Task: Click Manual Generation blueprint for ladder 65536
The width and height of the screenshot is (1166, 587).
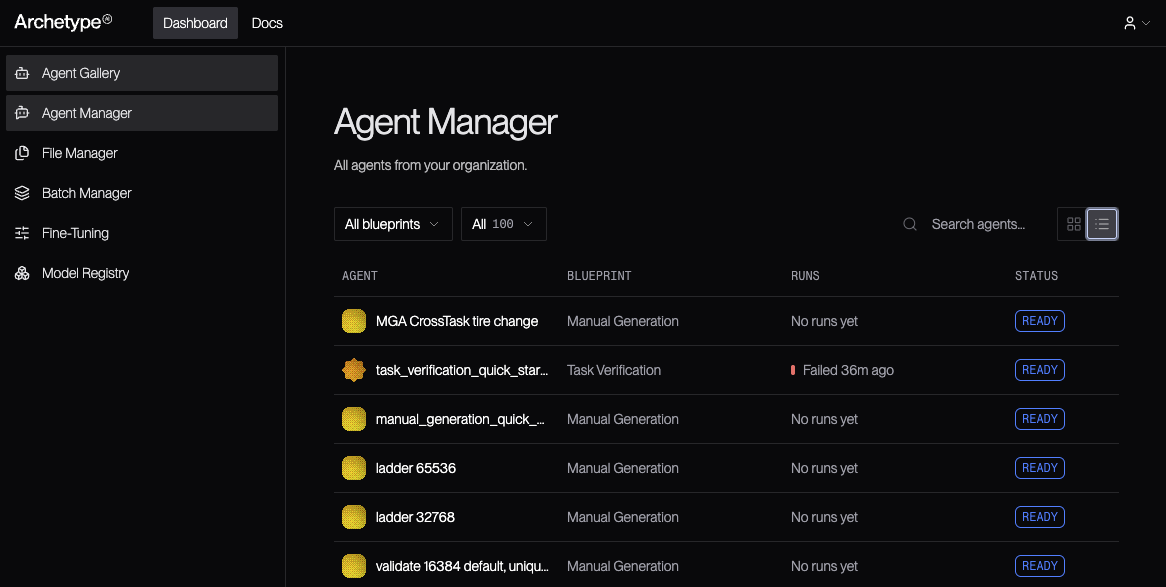Action: click(622, 468)
